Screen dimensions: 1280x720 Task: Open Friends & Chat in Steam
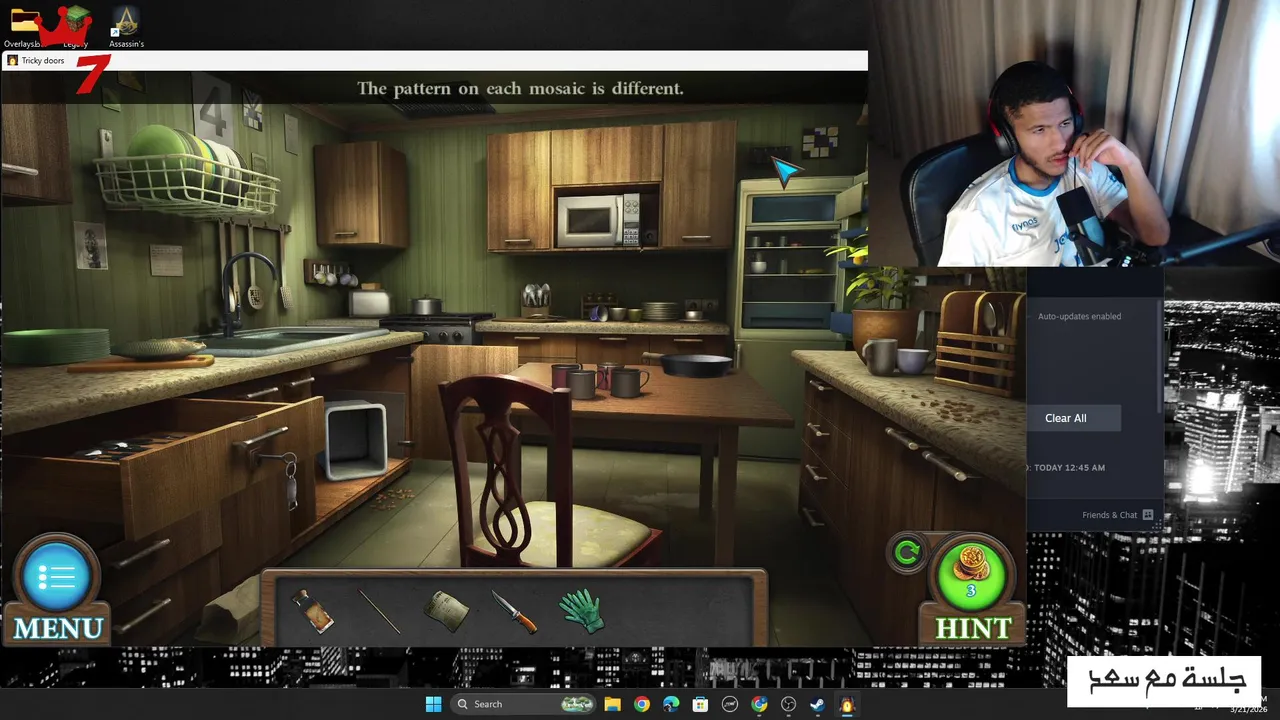coord(1109,515)
